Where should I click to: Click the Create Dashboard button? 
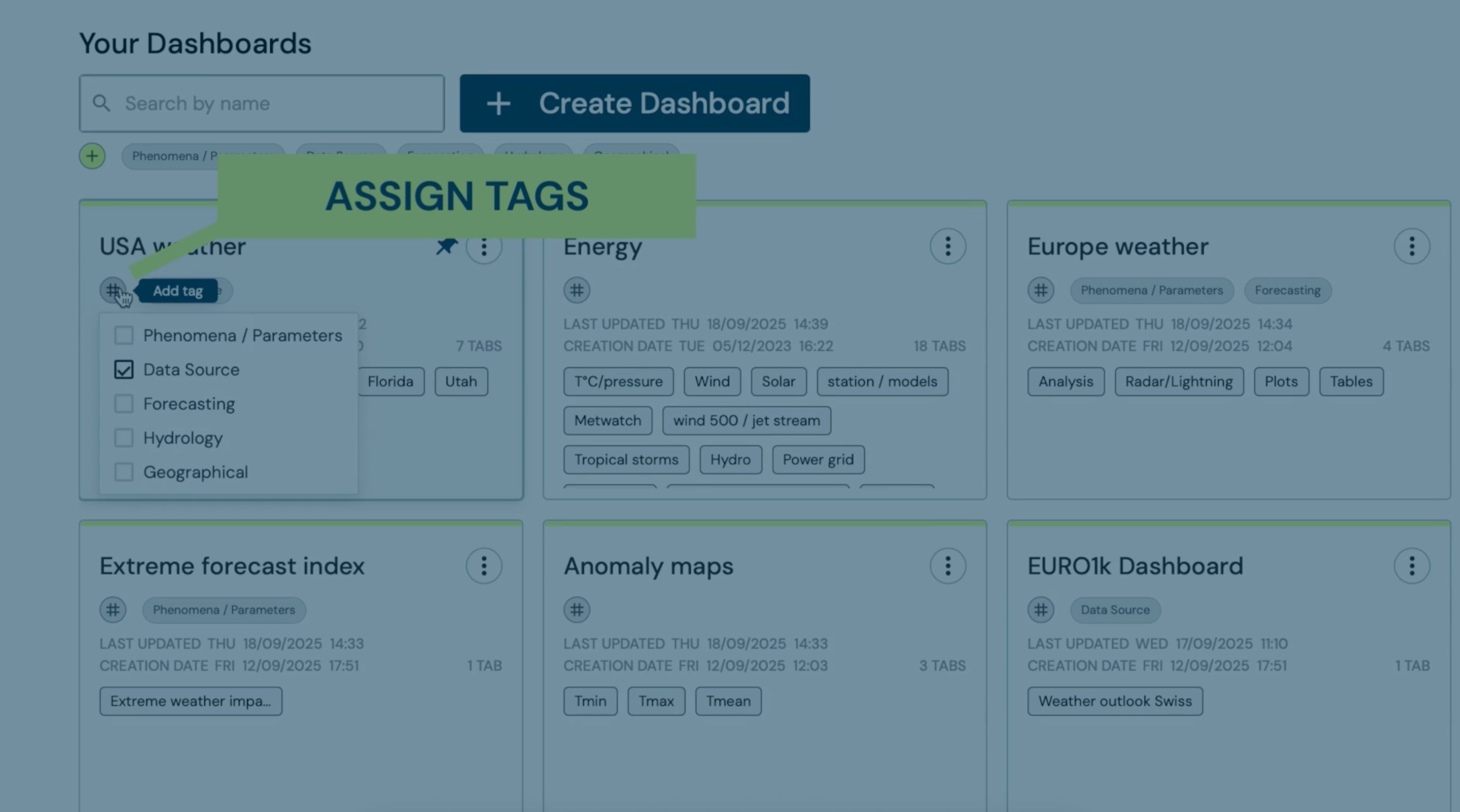point(634,103)
